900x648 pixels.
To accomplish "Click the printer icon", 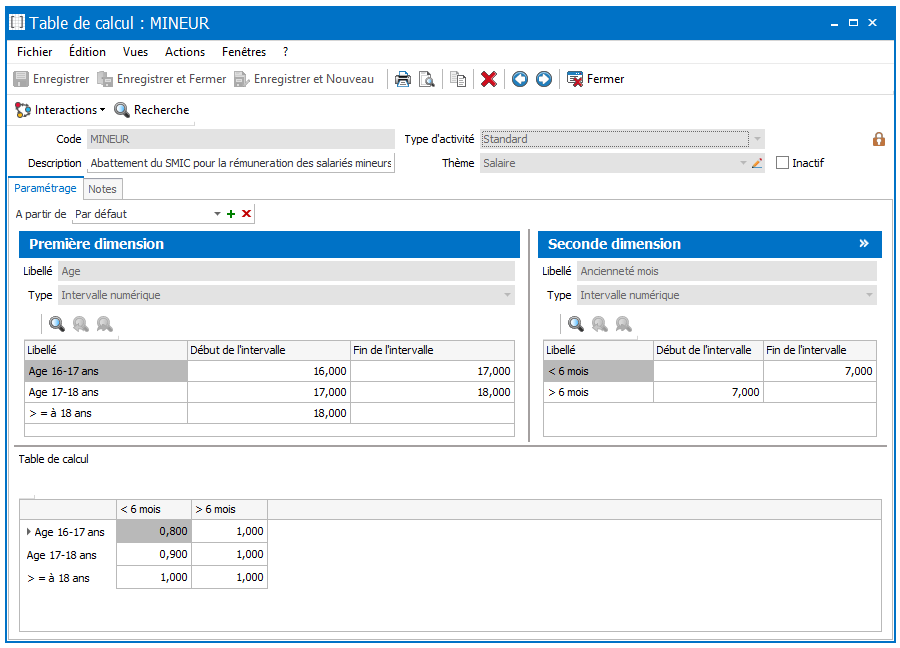I will [x=403, y=79].
